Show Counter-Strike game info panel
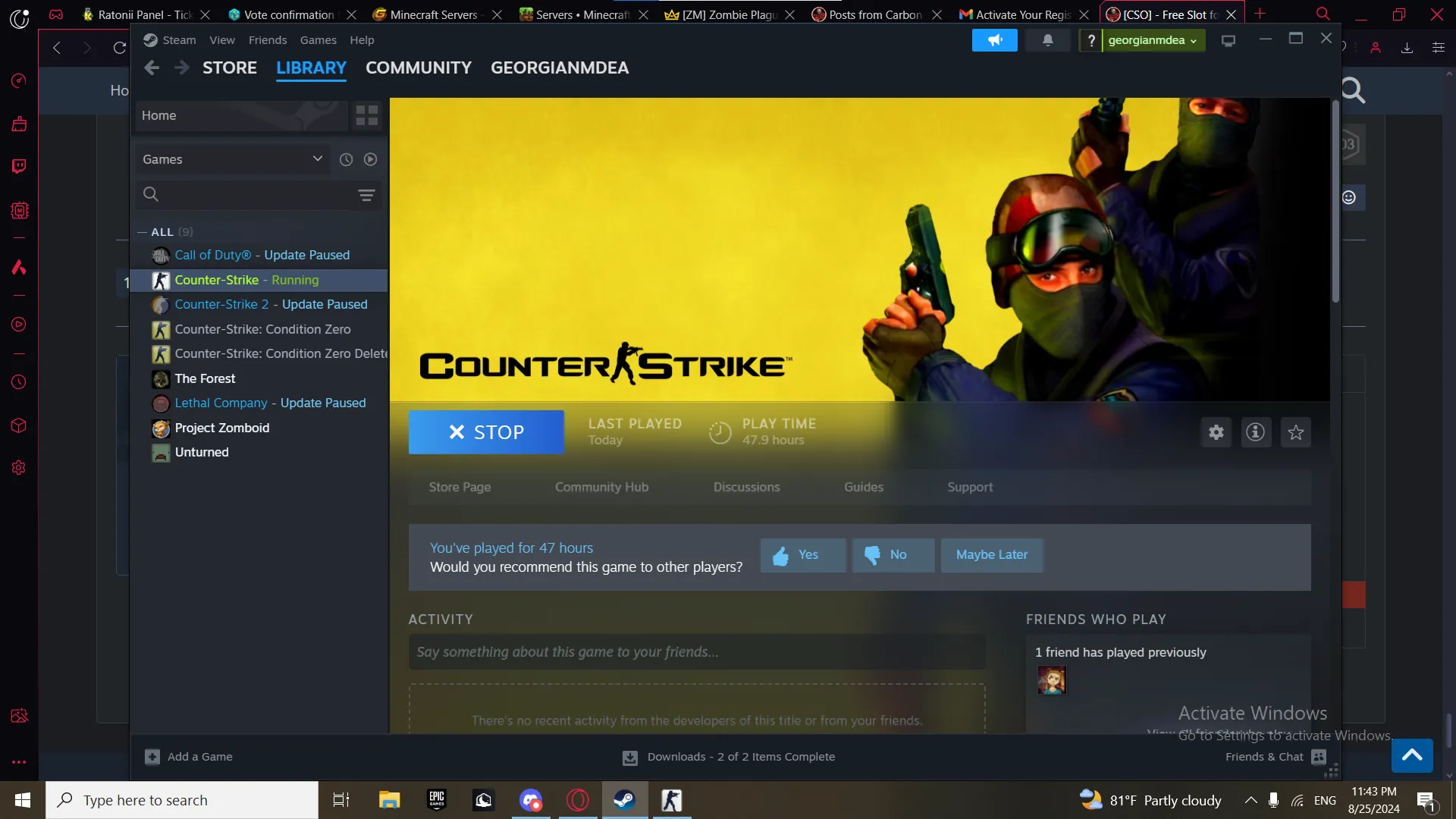The height and width of the screenshot is (819, 1456). click(1256, 432)
